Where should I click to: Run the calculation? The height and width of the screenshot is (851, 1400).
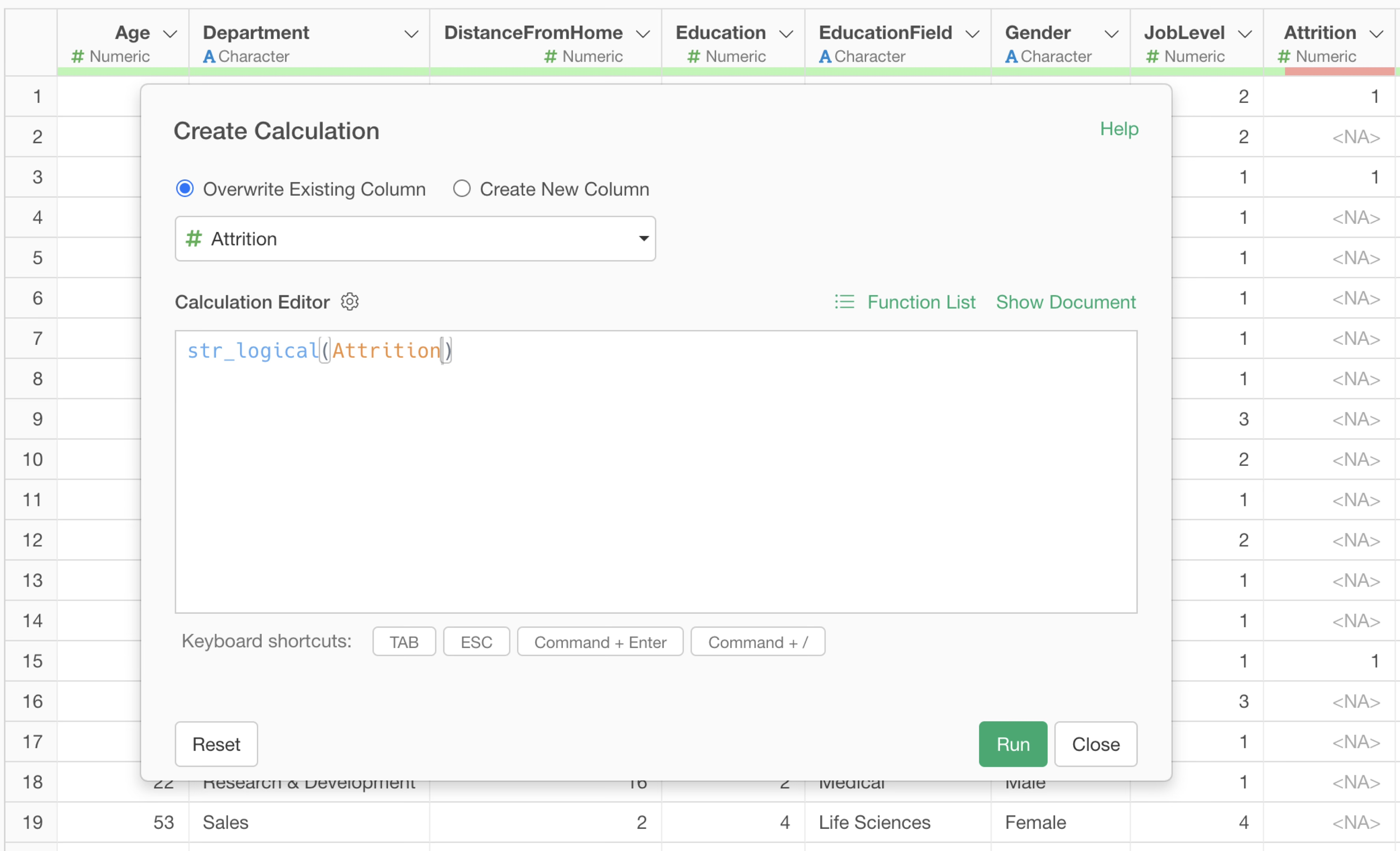tap(1013, 743)
